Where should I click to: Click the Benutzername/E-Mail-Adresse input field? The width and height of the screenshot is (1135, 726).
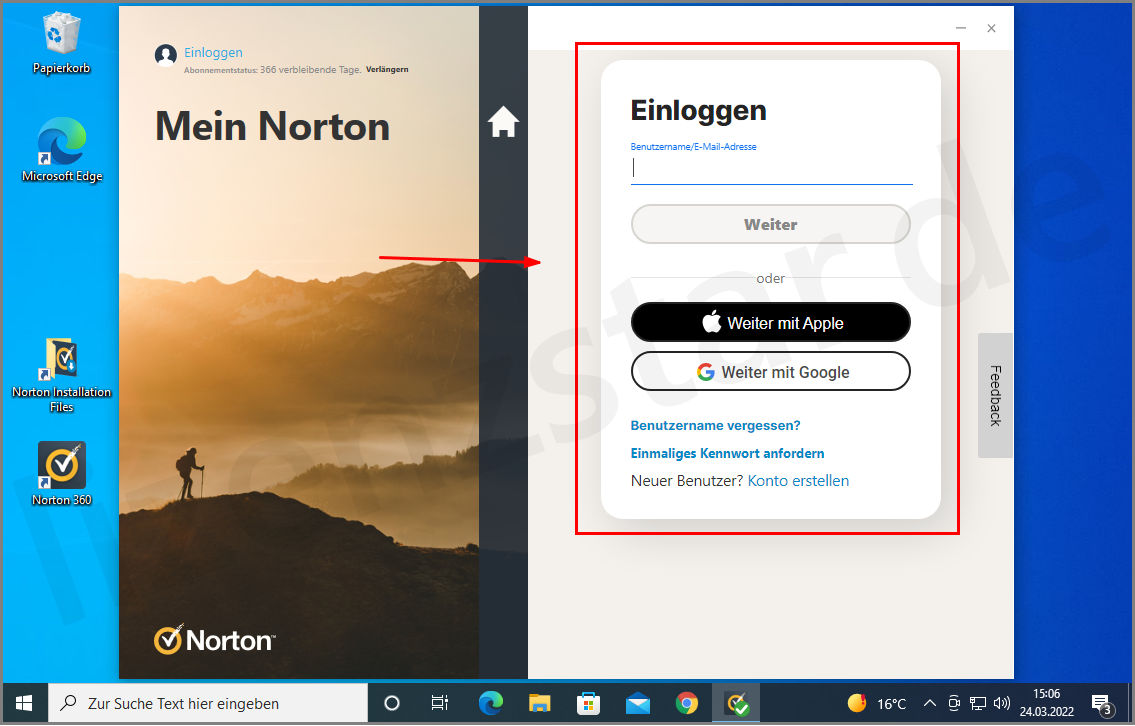point(770,168)
